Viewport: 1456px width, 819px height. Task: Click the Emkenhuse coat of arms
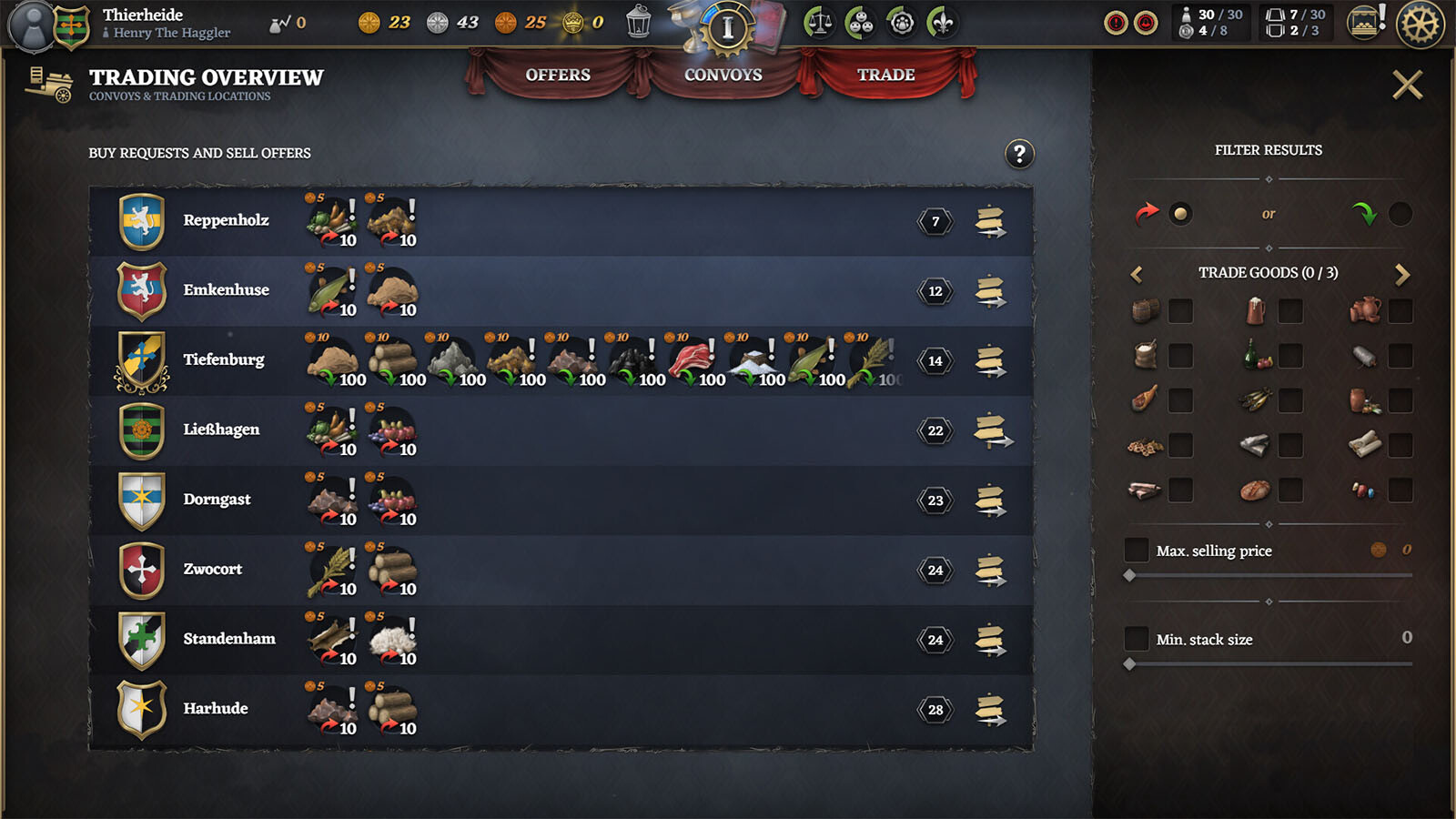pyautogui.click(x=142, y=291)
